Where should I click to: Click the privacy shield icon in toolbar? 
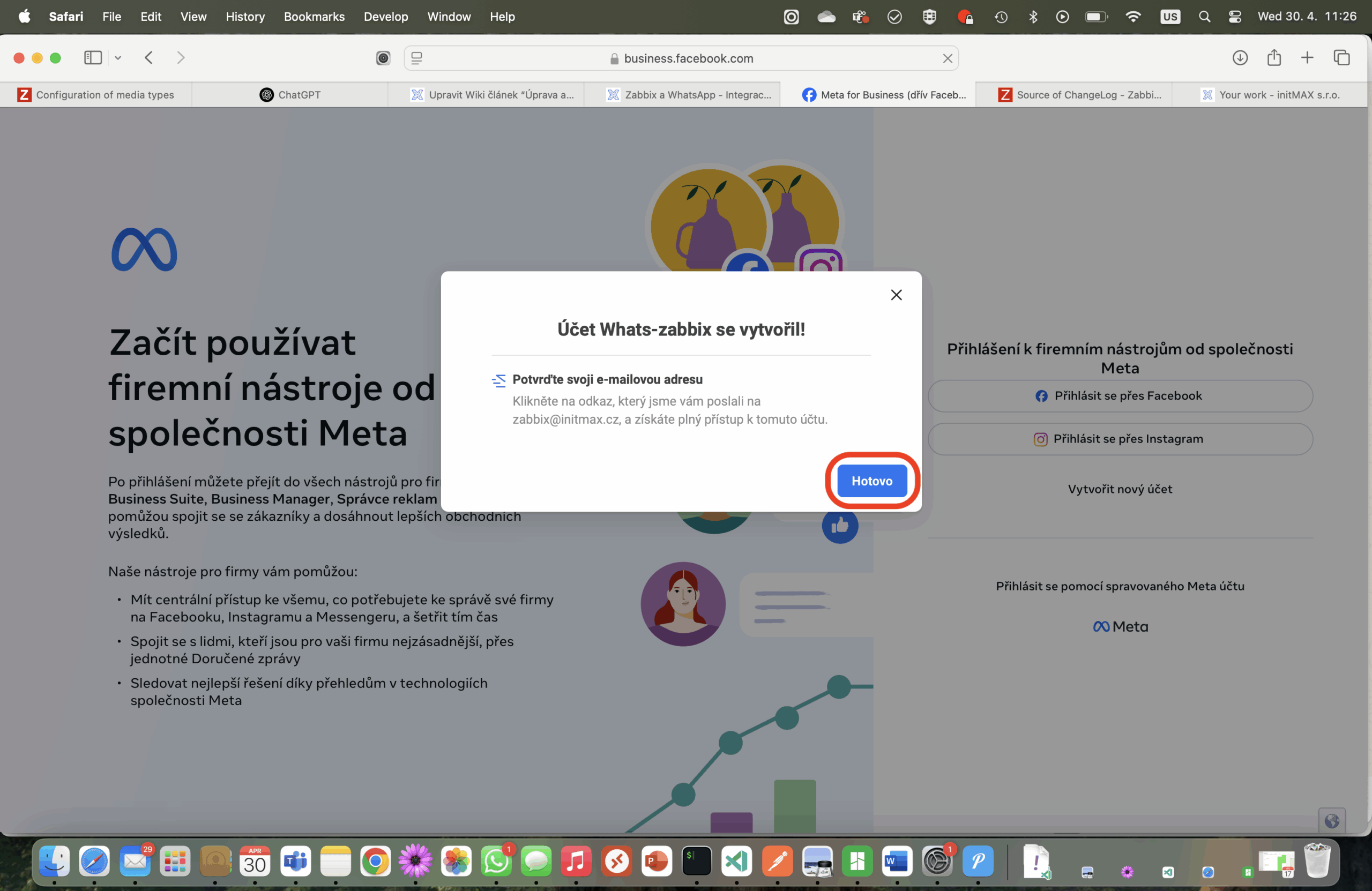pos(383,58)
